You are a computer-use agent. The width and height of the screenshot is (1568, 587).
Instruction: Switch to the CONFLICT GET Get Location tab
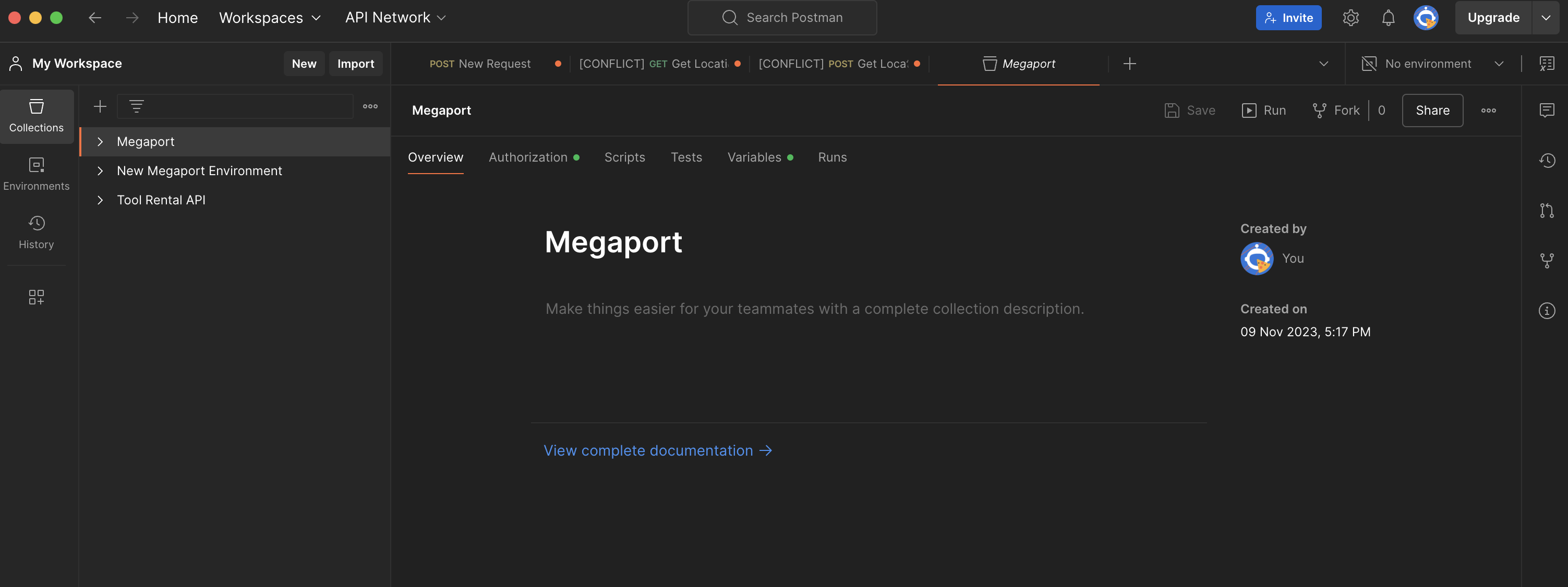(x=660, y=64)
